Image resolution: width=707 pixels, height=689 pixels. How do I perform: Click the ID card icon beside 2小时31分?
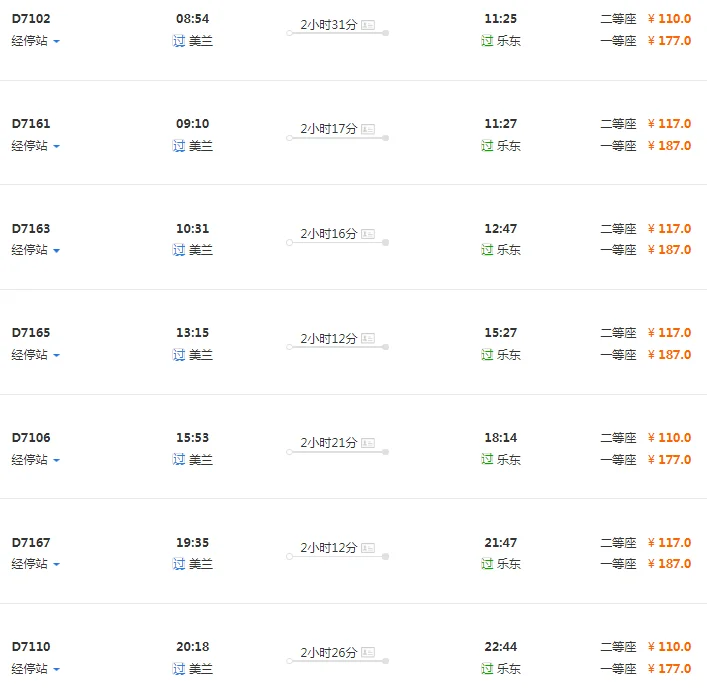coord(368,24)
